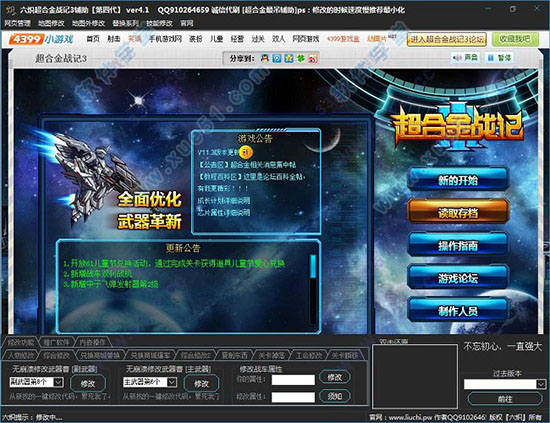Click the orange 新 badge in 游戏公告

coord(247,152)
